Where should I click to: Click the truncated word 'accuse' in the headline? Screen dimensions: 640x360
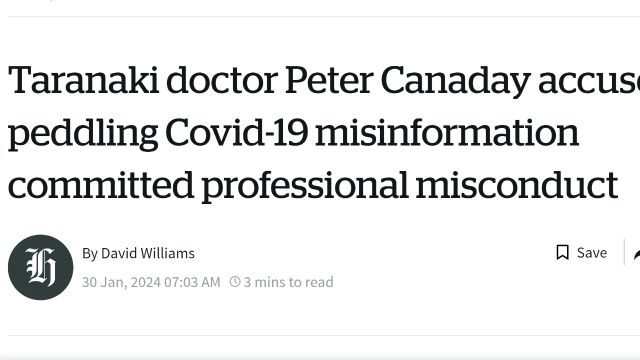tap(589, 82)
